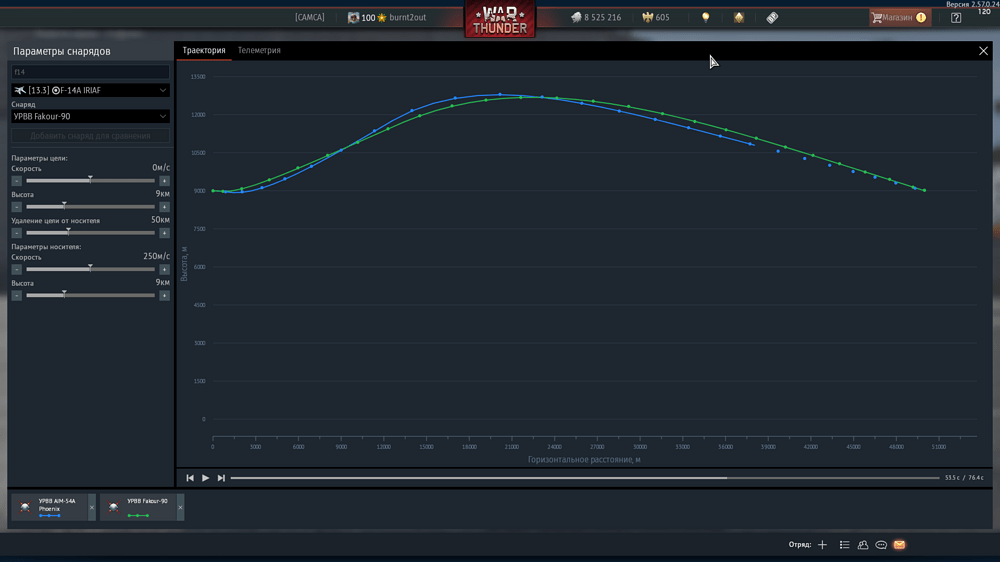Open the help question mark icon
Screen dimensions: 1000x562
coord(956,18)
